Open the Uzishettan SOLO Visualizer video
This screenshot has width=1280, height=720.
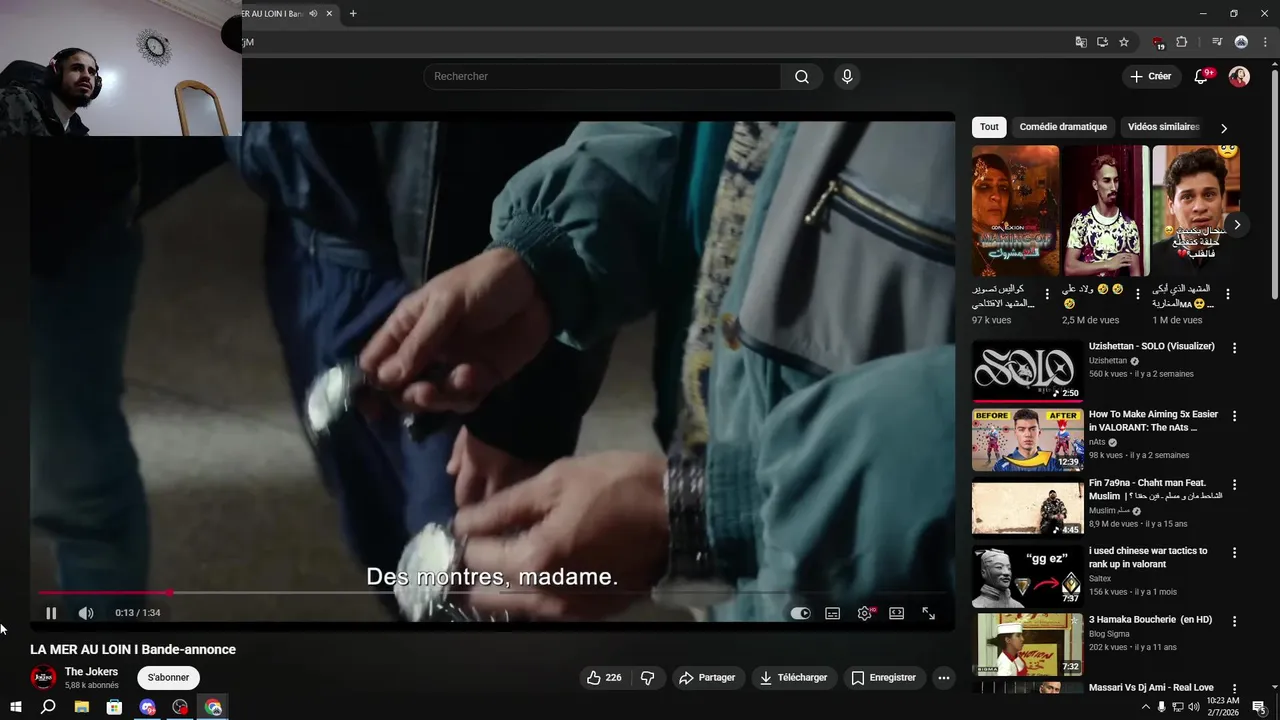(x=1028, y=371)
